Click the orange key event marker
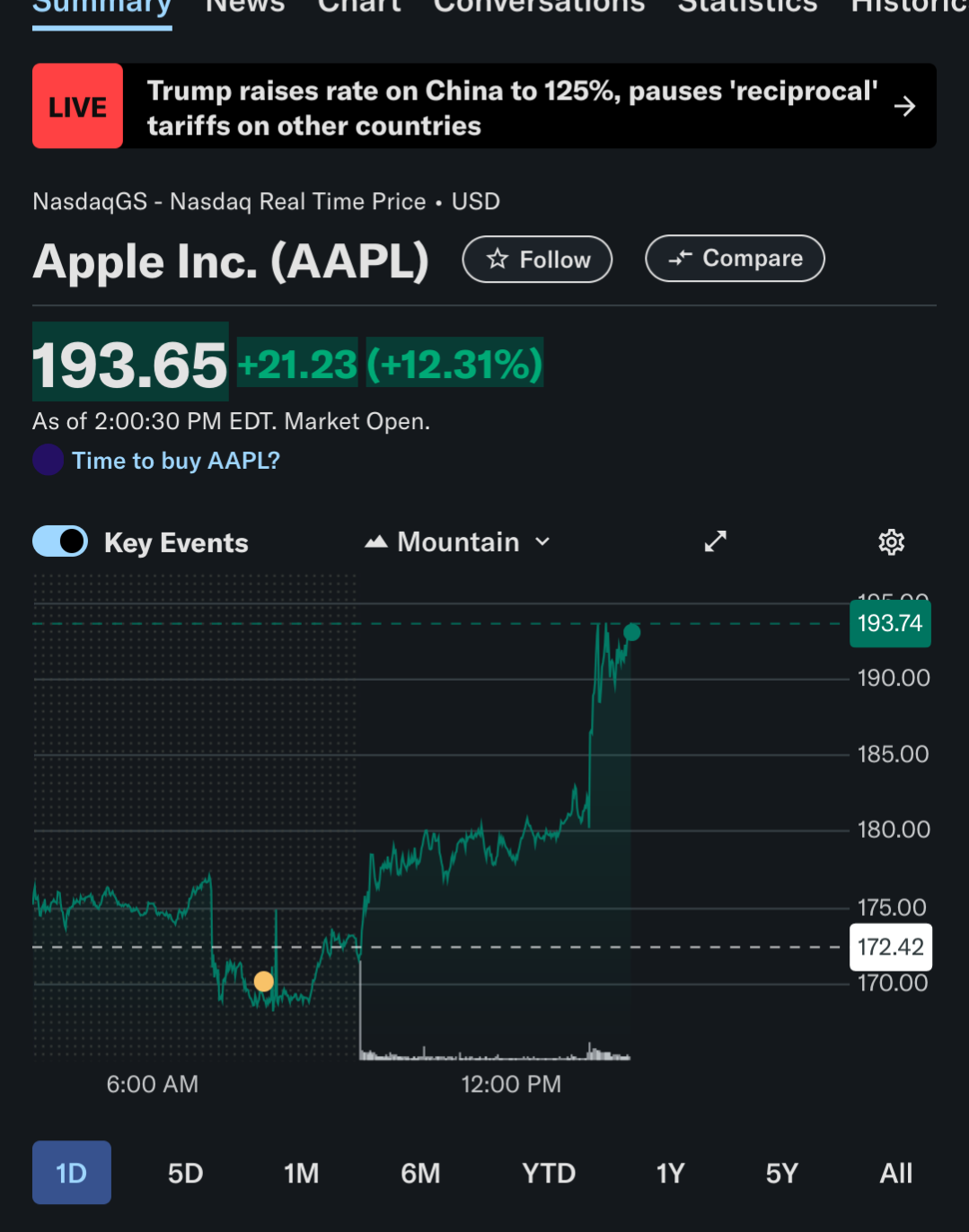The image size is (969, 1232). (x=263, y=981)
